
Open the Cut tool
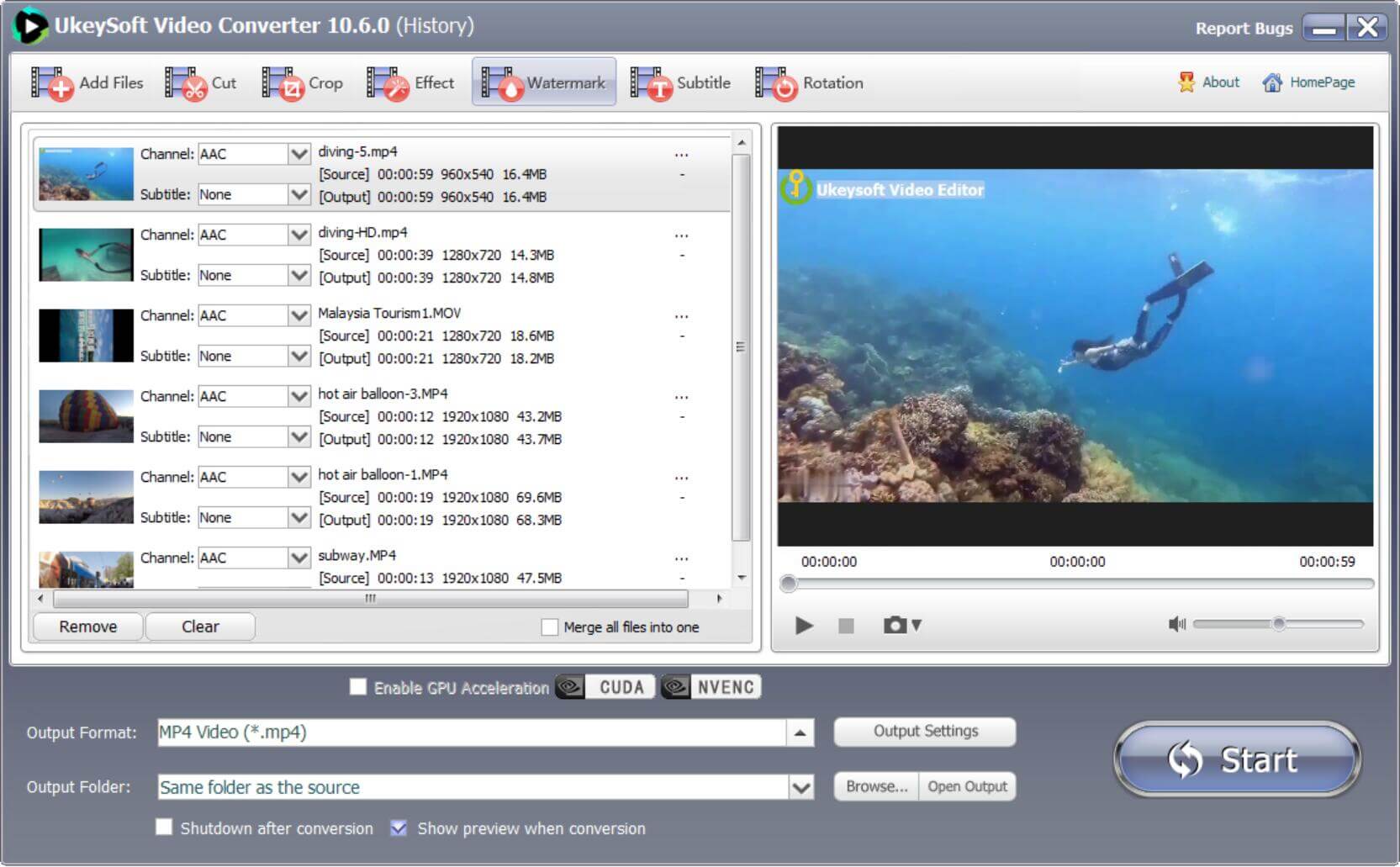(200, 83)
